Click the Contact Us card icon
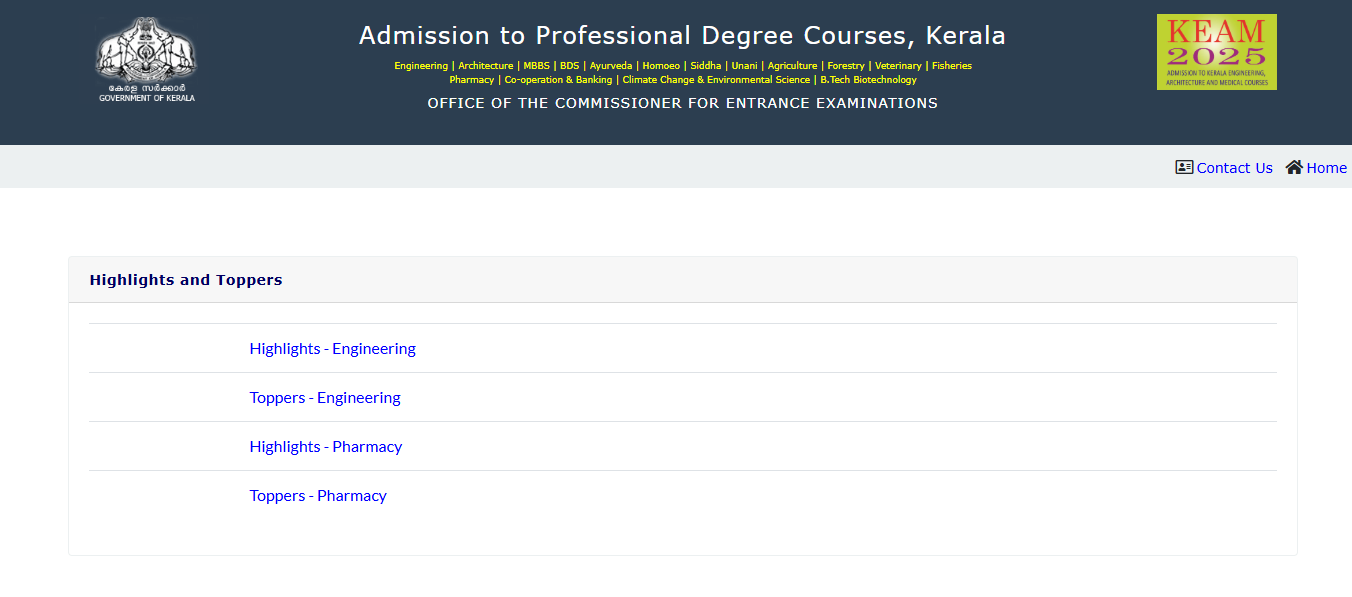1352x597 pixels. pos(1185,167)
